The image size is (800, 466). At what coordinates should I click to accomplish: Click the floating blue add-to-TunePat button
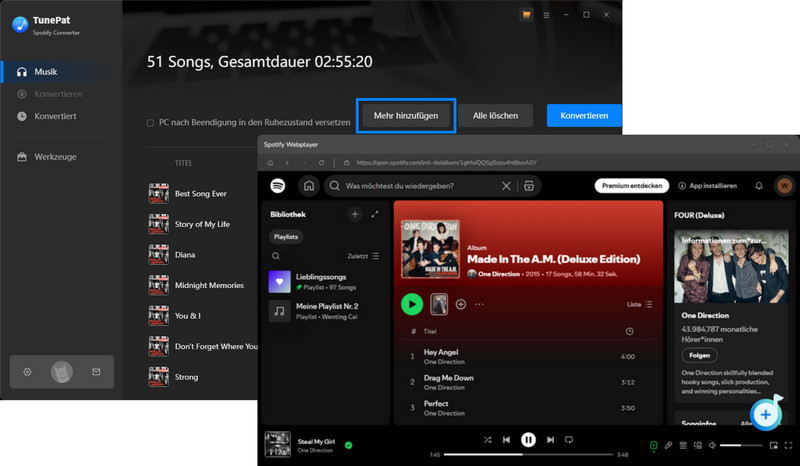tap(766, 414)
